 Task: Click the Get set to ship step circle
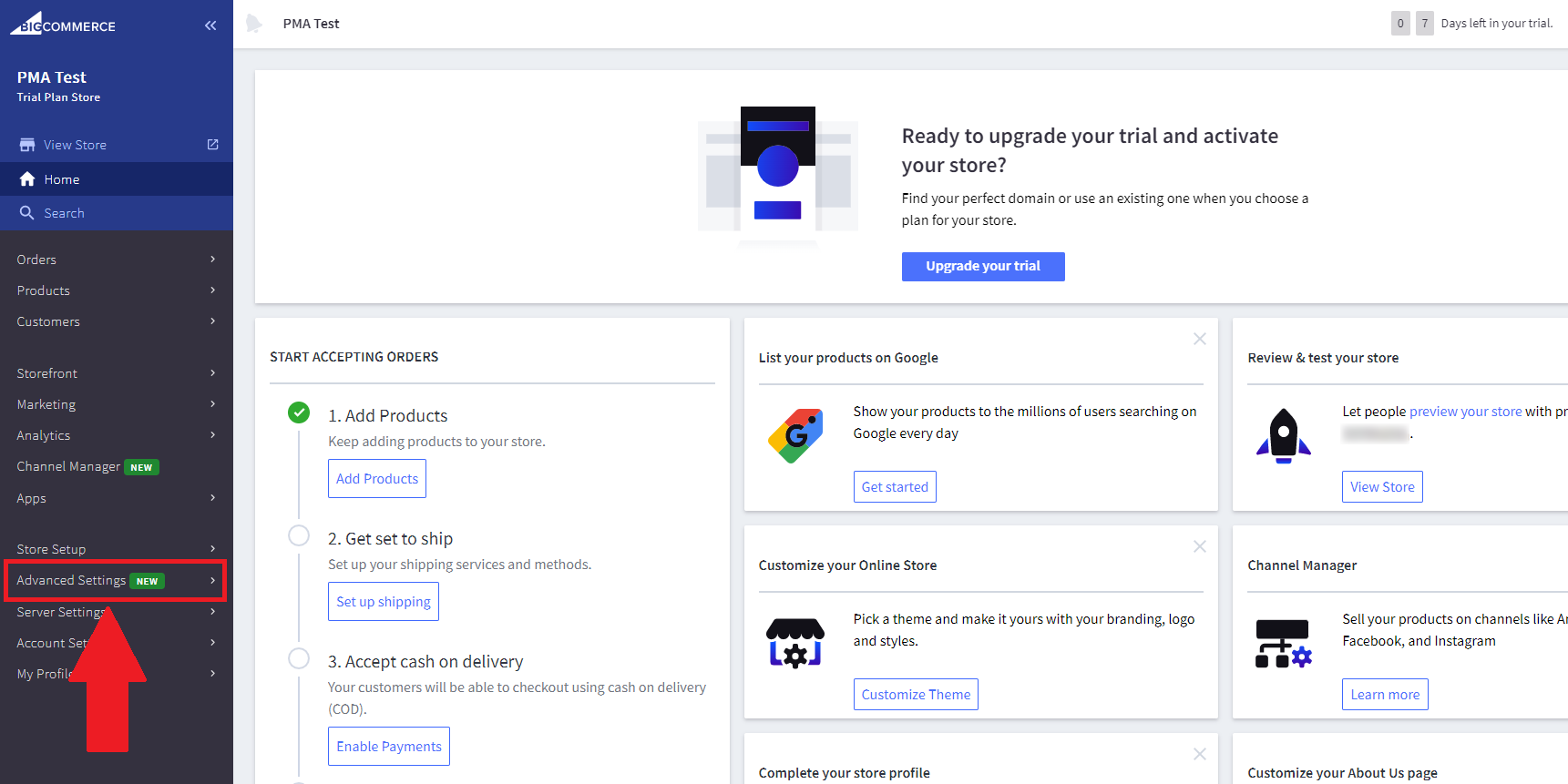click(299, 535)
